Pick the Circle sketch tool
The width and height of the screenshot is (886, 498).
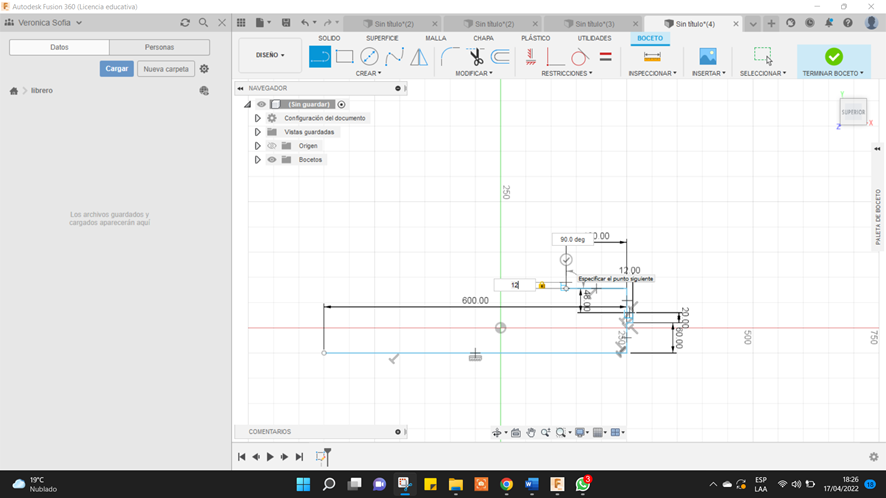[x=370, y=57]
